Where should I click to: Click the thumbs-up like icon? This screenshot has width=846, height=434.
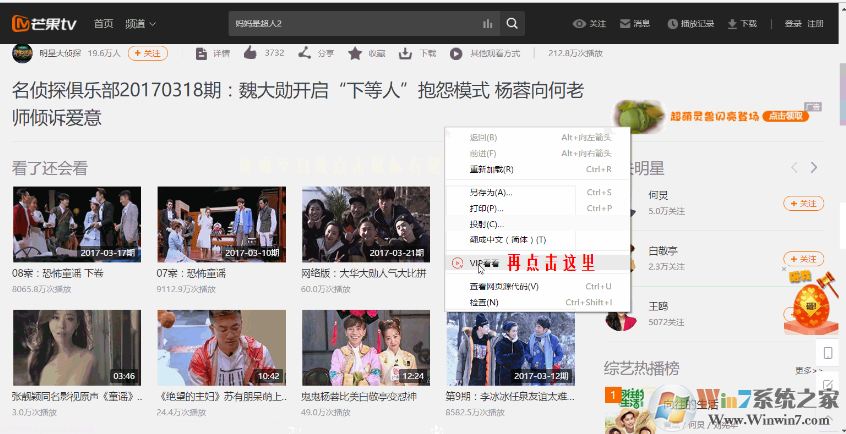(249, 53)
